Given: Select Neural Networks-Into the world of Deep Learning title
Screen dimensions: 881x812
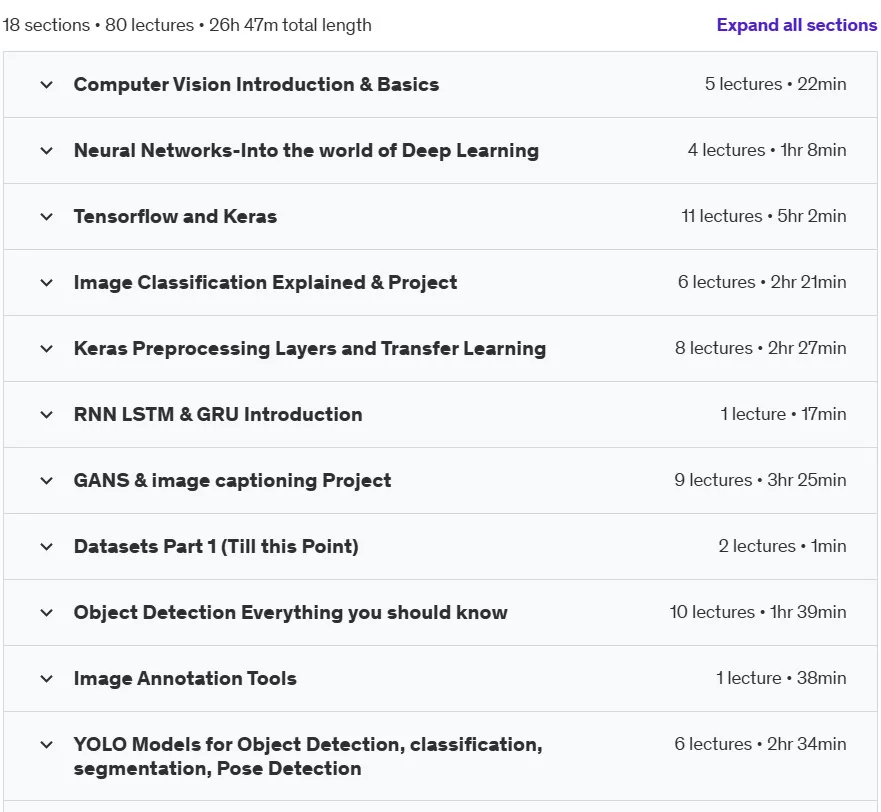Looking at the screenshot, I should click(306, 151).
